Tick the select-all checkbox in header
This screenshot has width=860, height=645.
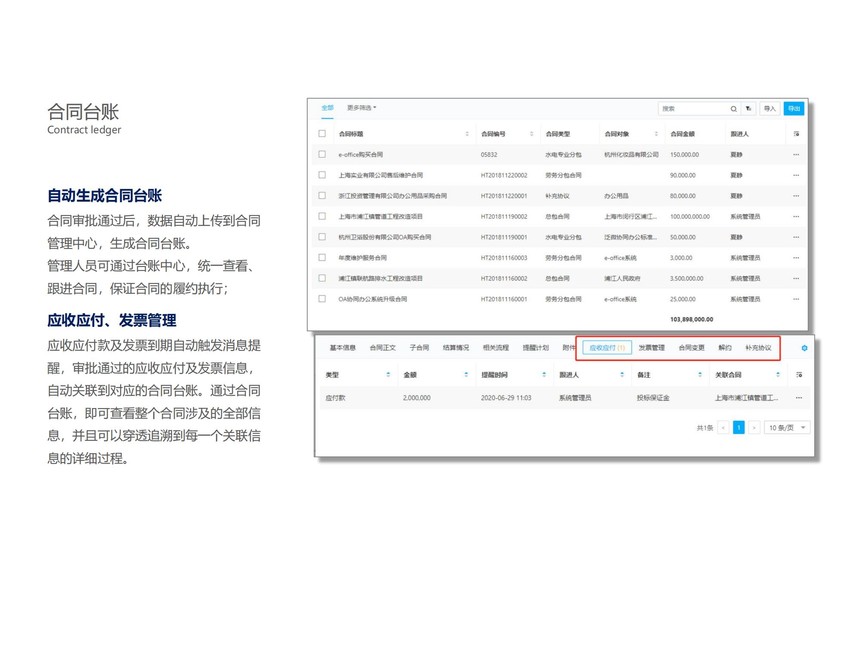pos(322,133)
